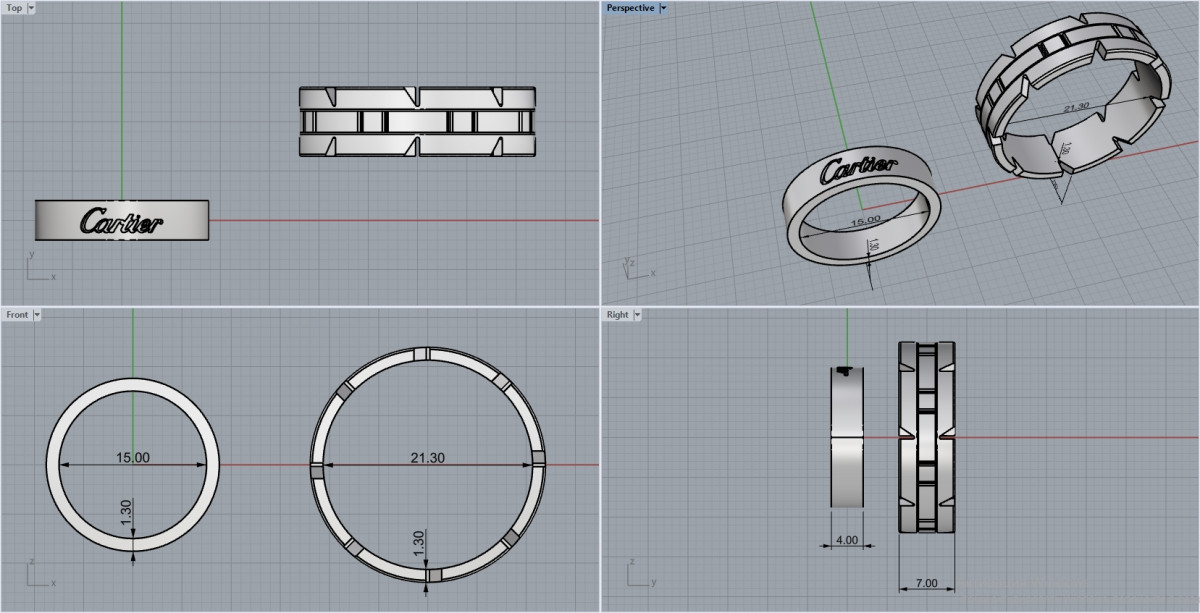Screen dimensions: 1200x613
Task: Activate the Perspective viewport title
Action: click(630, 8)
